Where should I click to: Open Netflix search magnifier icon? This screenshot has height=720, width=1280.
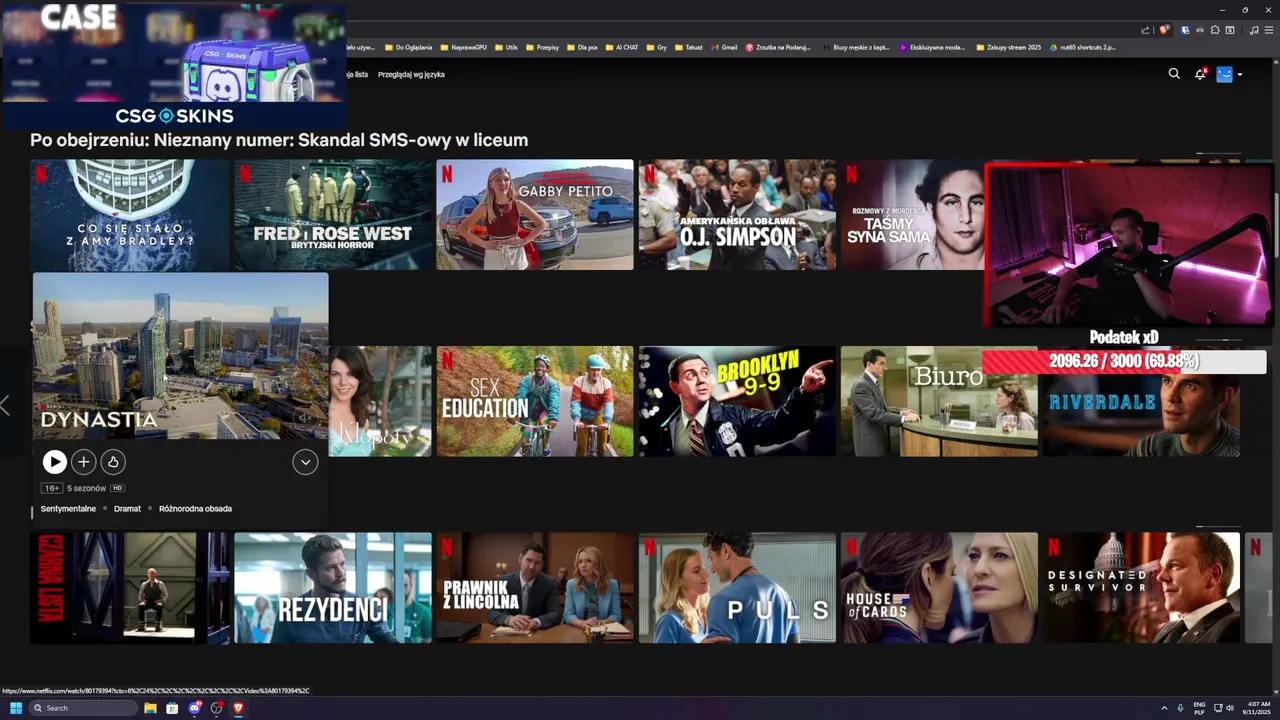[1174, 73]
